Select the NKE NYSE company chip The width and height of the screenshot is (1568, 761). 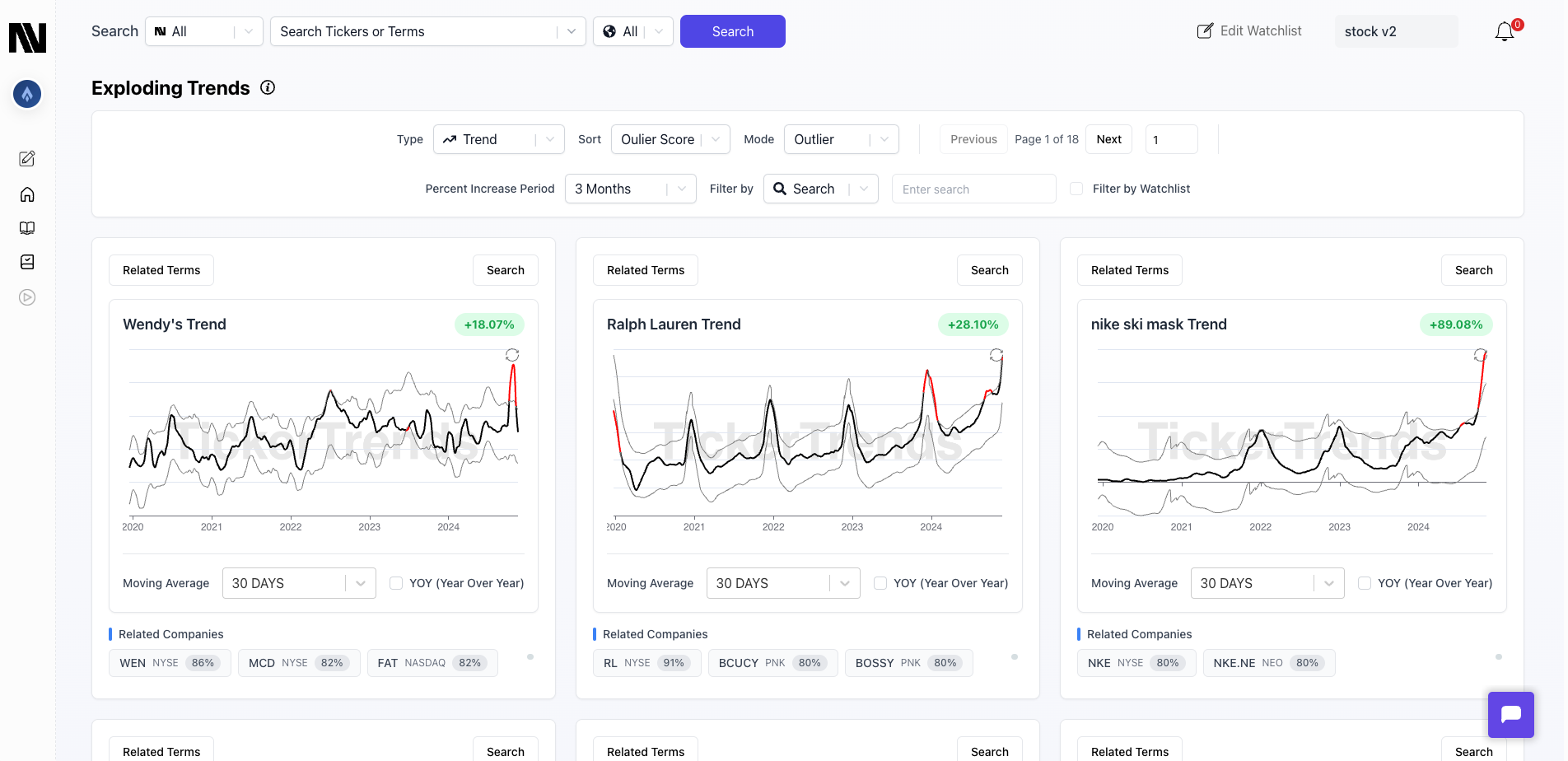coord(1136,663)
